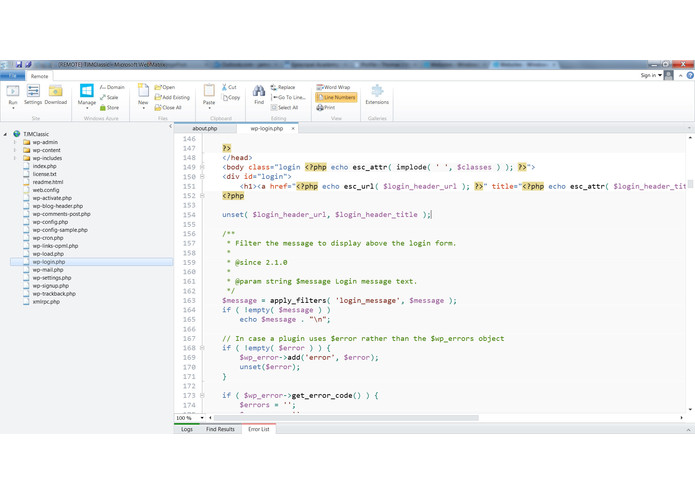
Task: Click the vertical scrollbar down arrow
Action: [690, 410]
